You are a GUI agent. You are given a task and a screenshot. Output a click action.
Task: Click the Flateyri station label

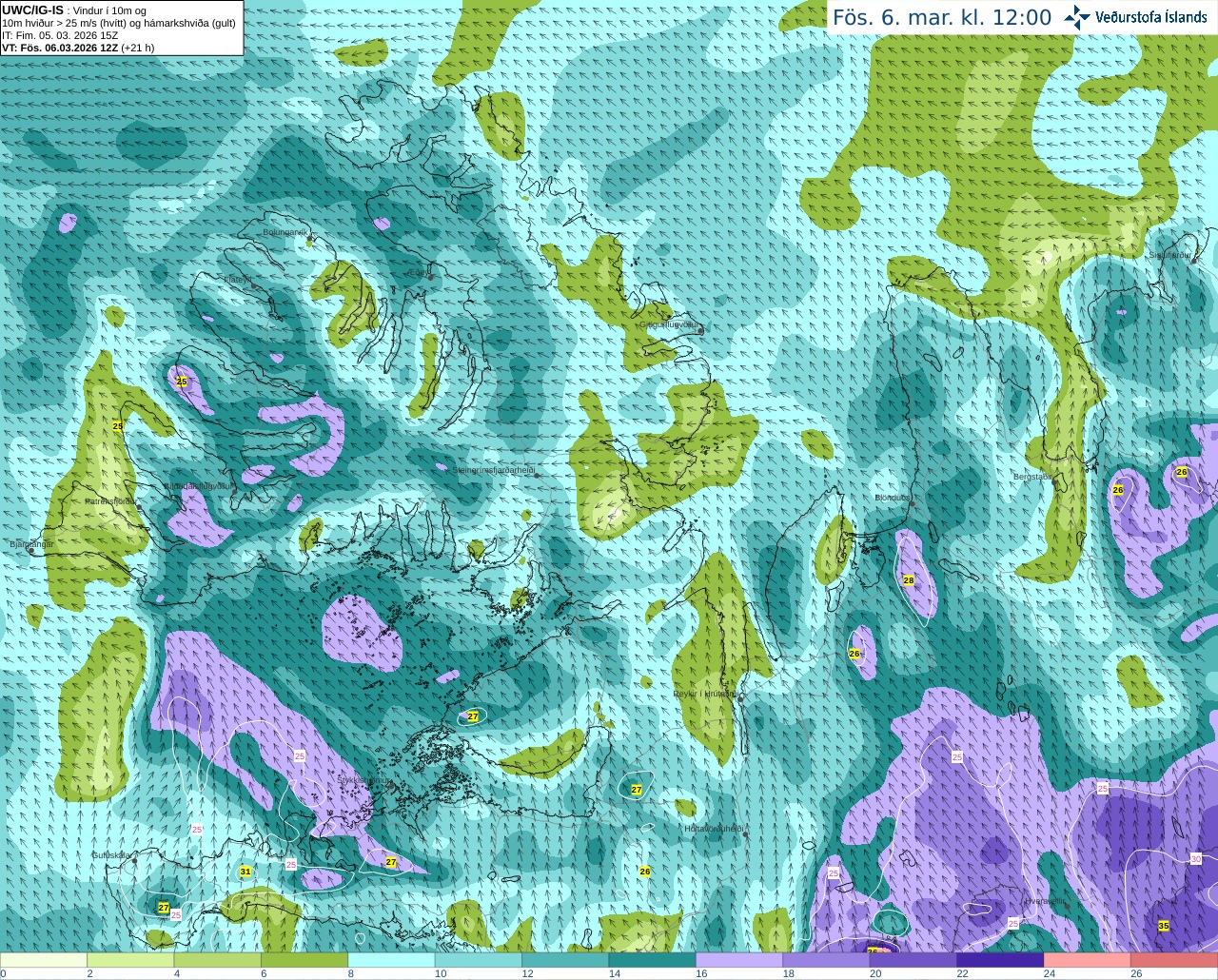pos(237,279)
